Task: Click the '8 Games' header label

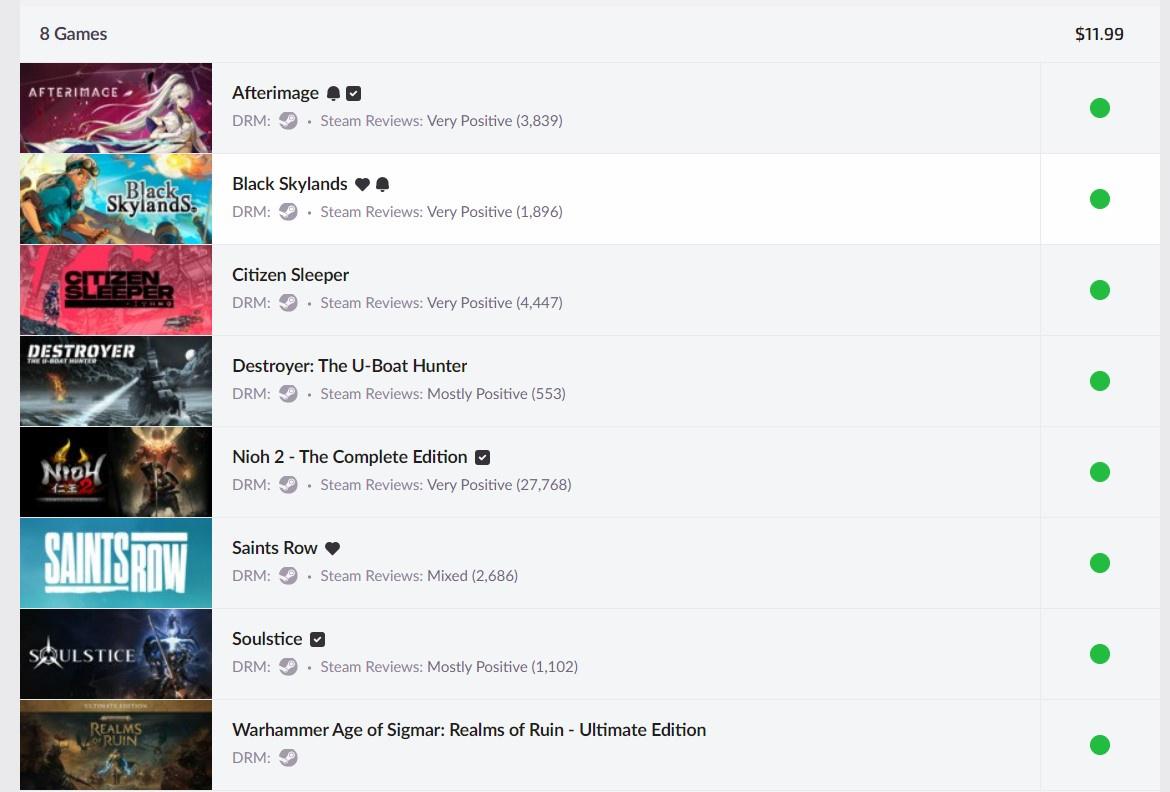Action: click(x=73, y=34)
